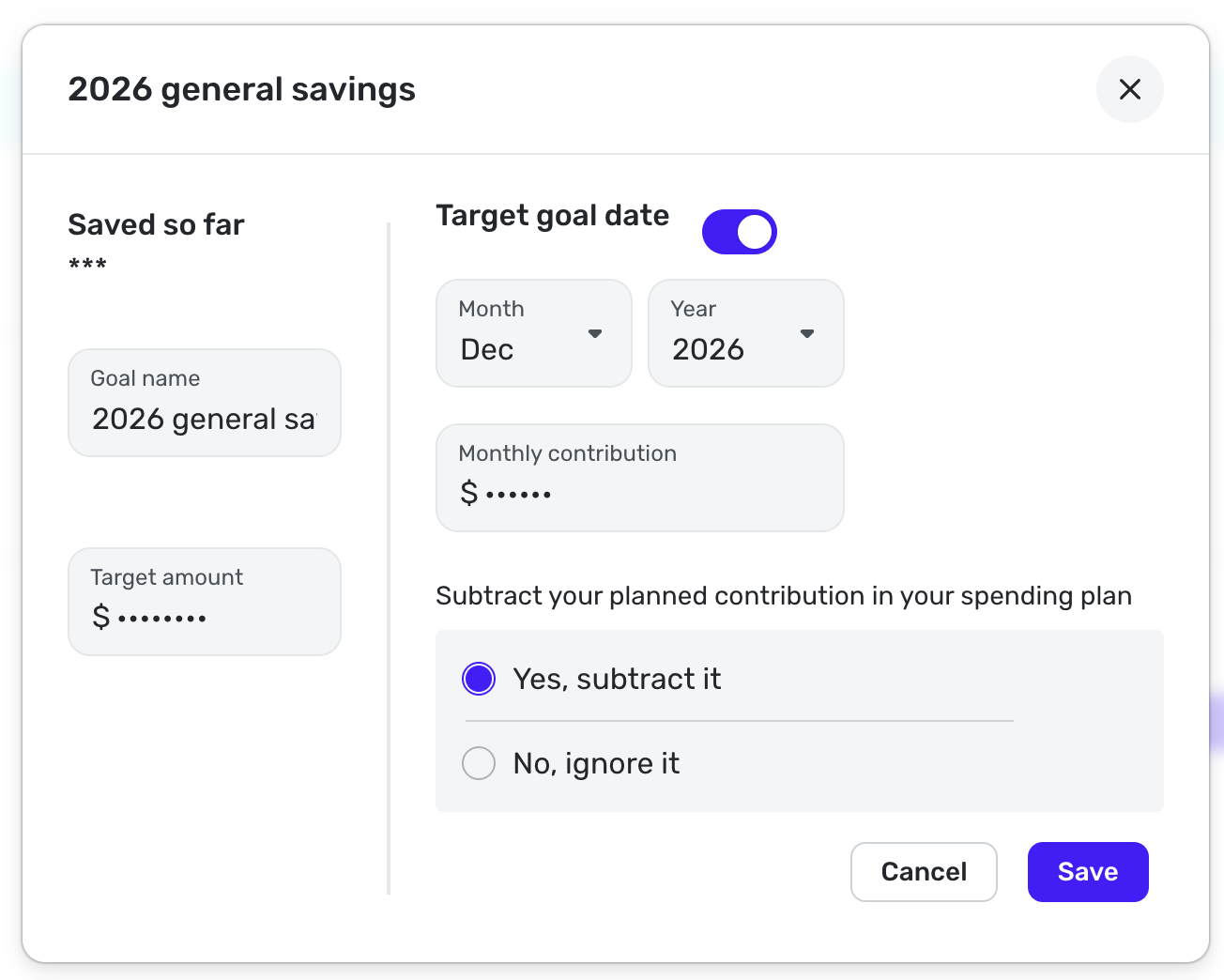The height and width of the screenshot is (980, 1224).
Task: Click the Year dropdown caret arrow
Action: coord(806,333)
